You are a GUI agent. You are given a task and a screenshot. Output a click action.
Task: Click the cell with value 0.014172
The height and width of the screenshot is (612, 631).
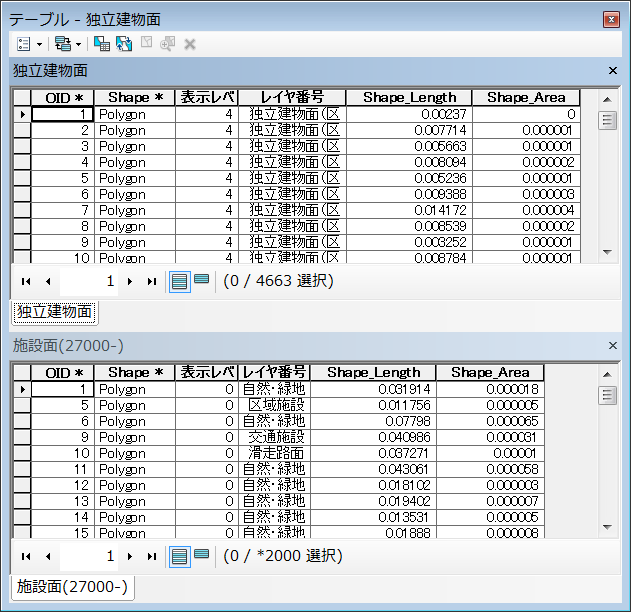click(409, 211)
